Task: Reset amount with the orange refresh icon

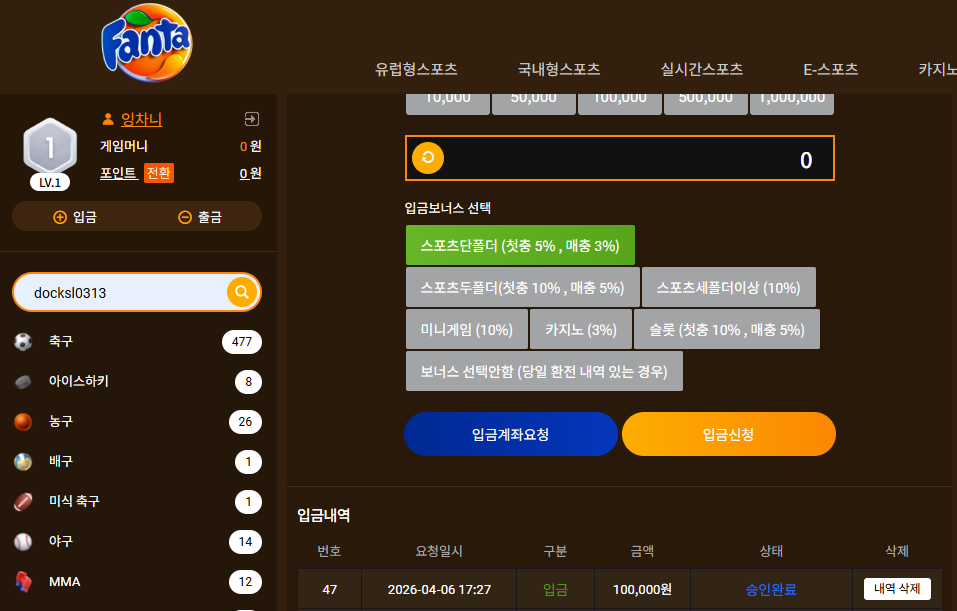Action: 428,158
